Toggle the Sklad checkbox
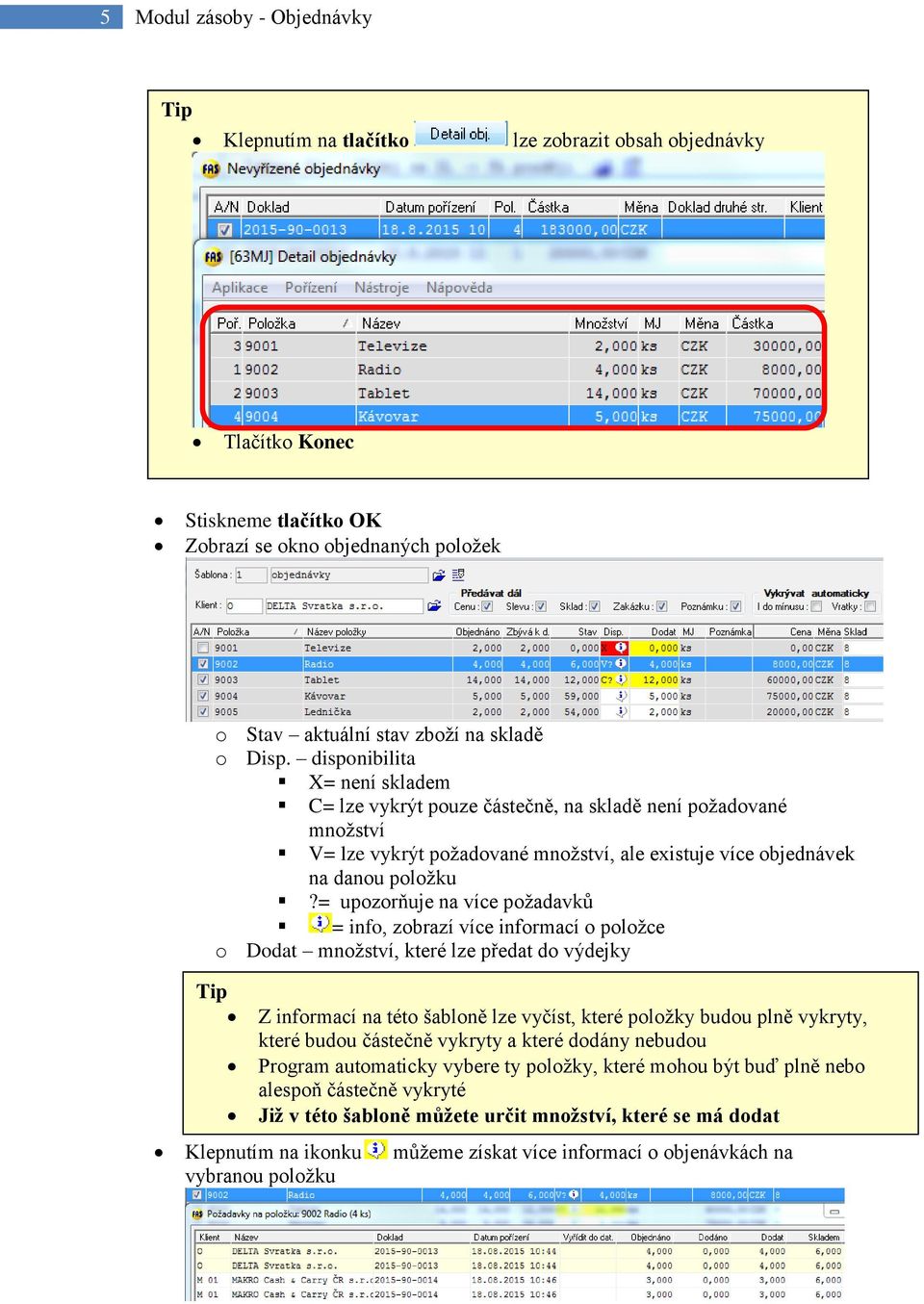 coord(594,606)
